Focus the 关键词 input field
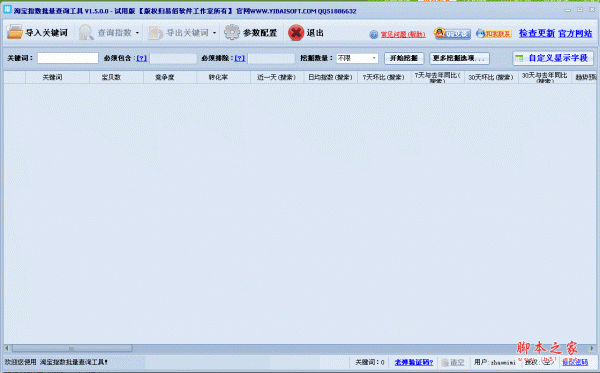Viewport: 600px width, 373px height. point(68,58)
